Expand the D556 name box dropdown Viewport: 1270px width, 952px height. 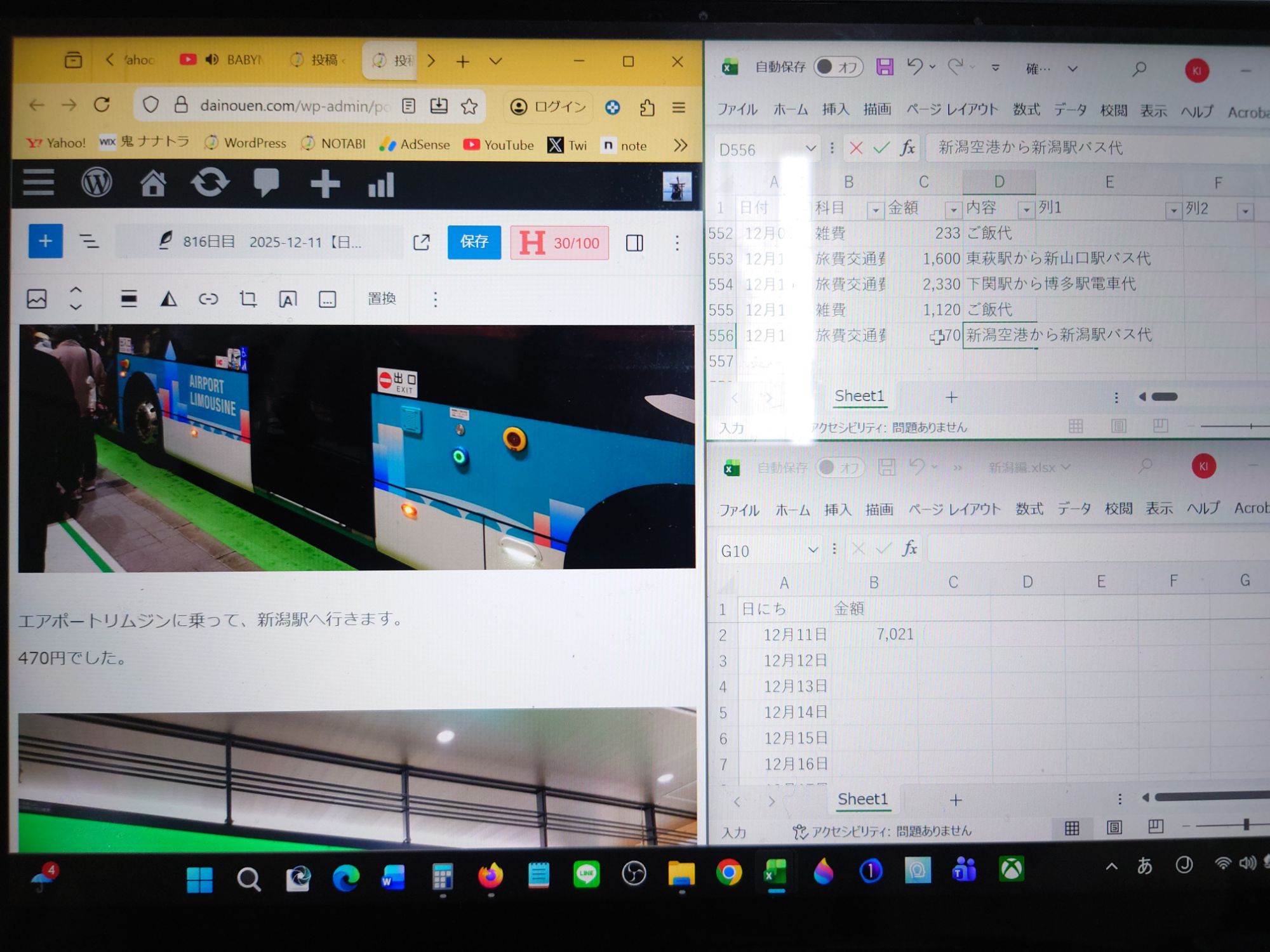click(x=810, y=149)
